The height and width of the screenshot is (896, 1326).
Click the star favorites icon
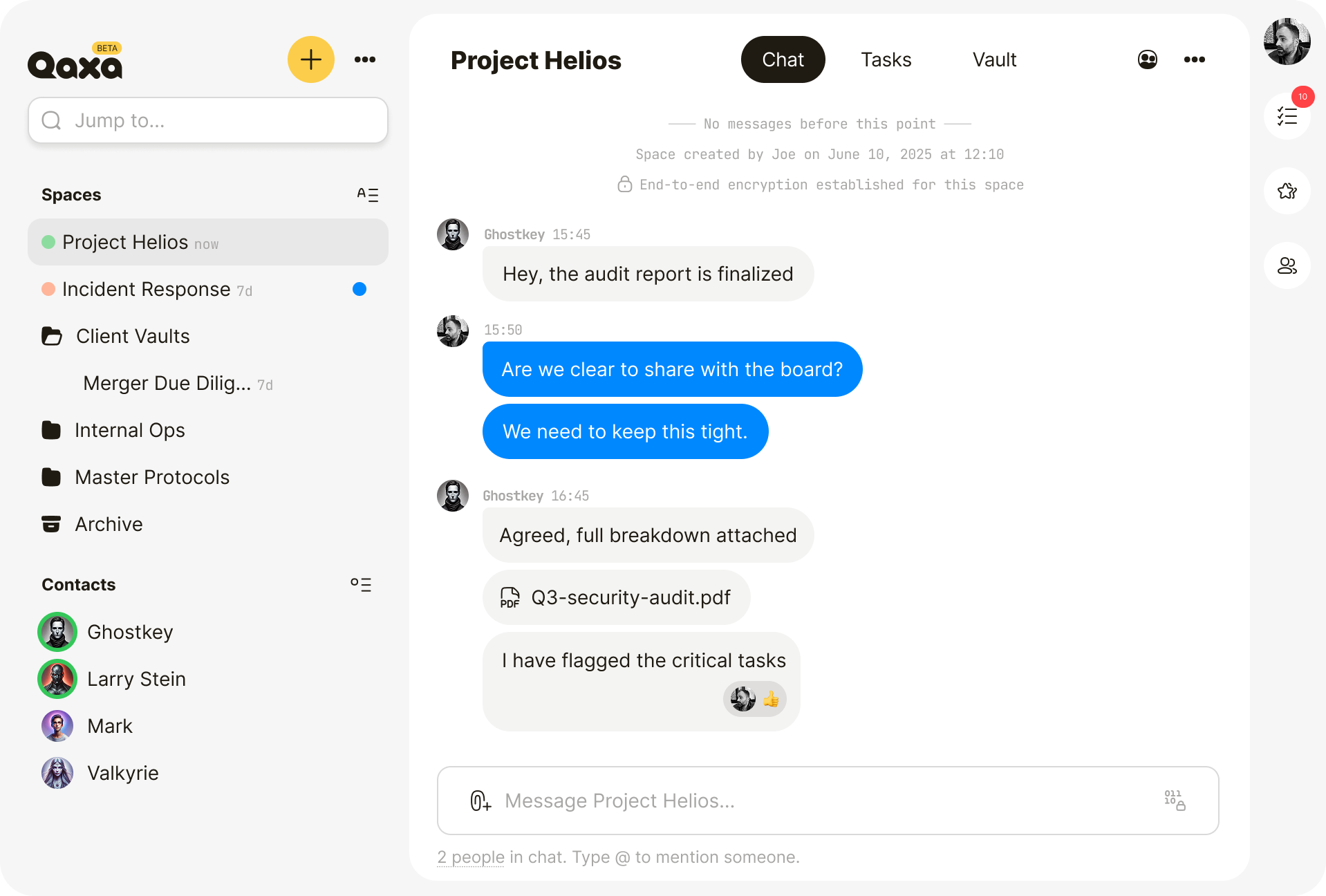[1287, 191]
